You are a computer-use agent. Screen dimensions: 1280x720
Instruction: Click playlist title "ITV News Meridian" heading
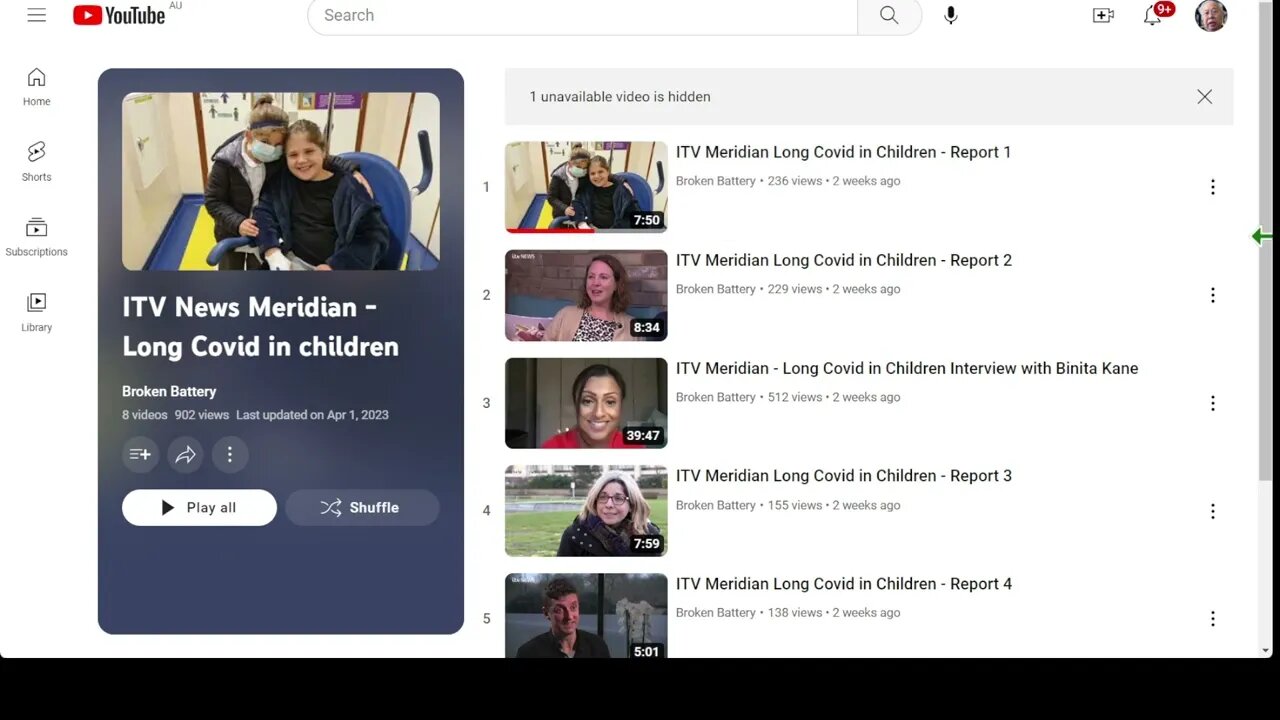(x=260, y=326)
